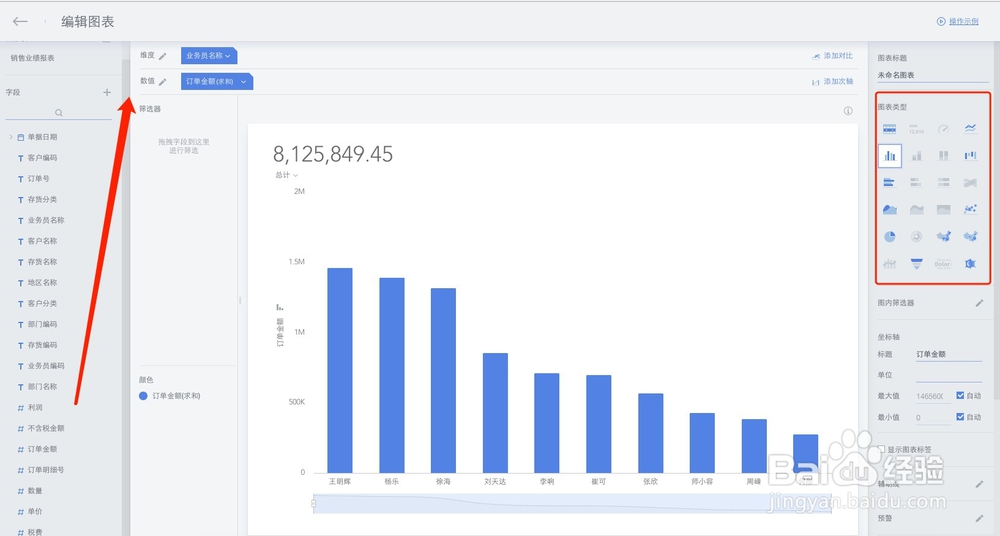Select the scatter plot chart type icon
Image resolution: width=1000 pixels, height=536 pixels.
pyautogui.click(x=969, y=210)
